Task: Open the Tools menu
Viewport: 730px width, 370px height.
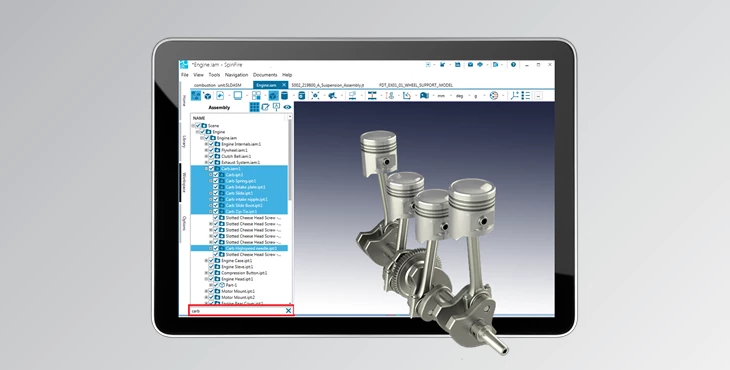Action: (214, 74)
